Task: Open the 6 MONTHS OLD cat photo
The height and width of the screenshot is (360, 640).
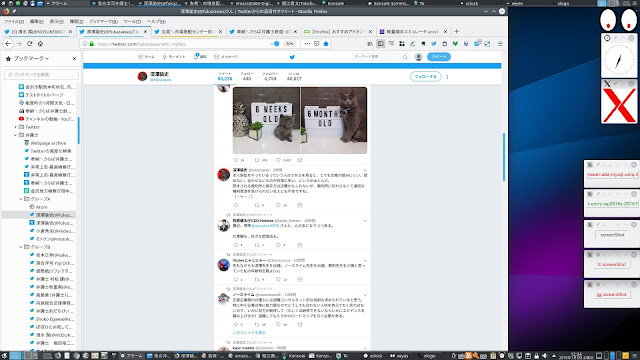Action: tap(334, 120)
